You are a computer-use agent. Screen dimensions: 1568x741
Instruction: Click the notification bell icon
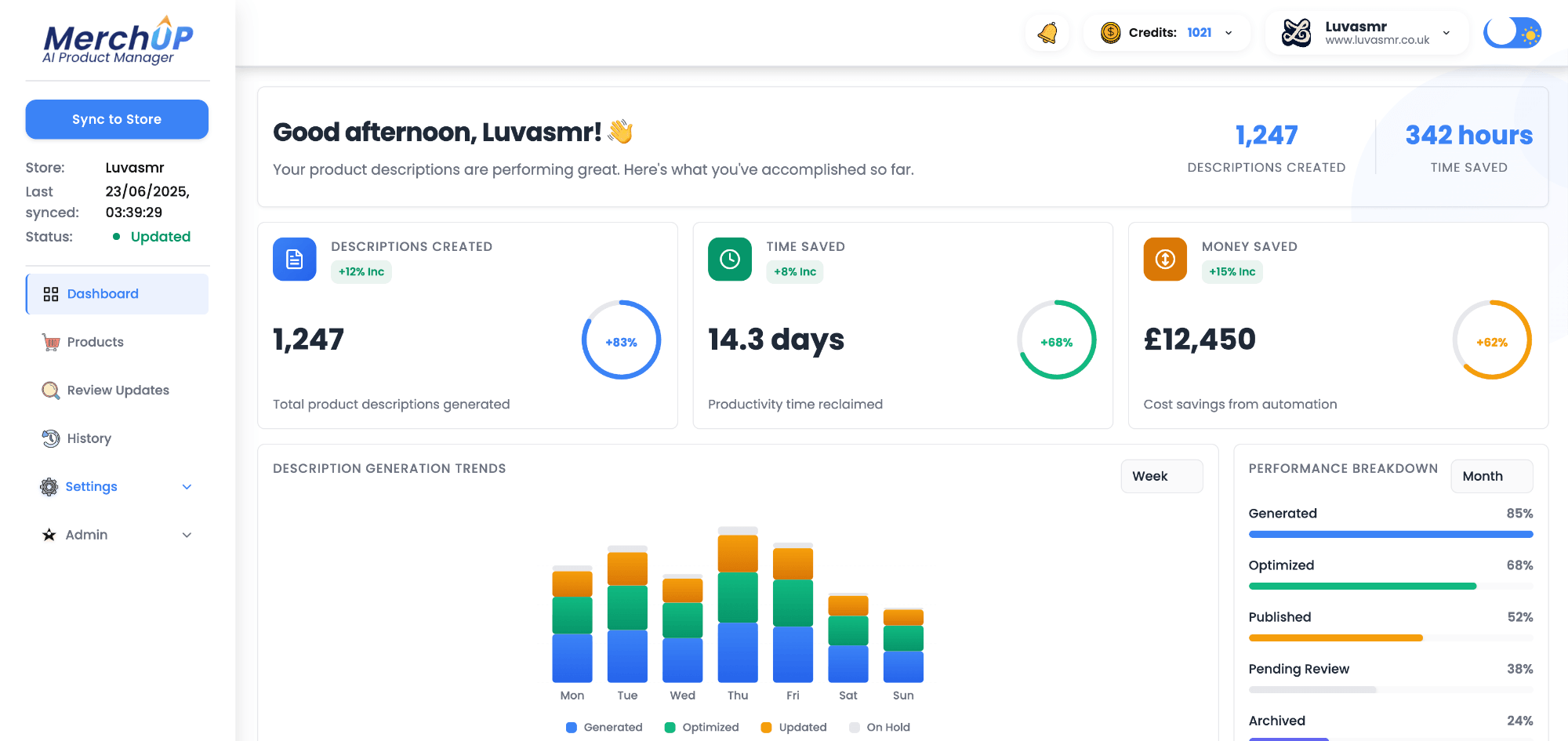(1047, 33)
